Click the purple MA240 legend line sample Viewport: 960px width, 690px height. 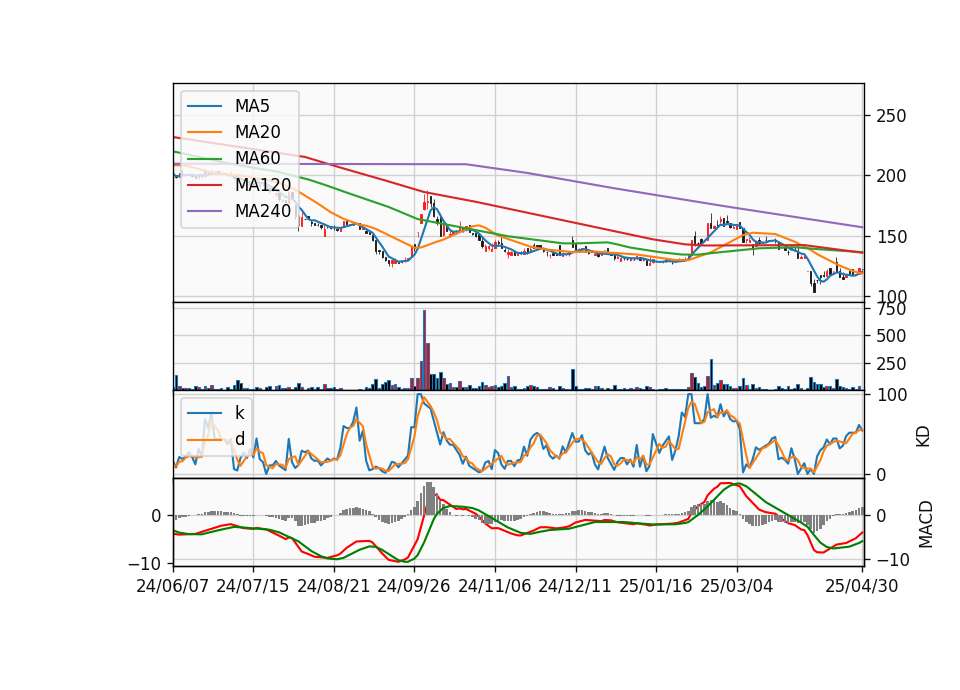pos(204,211)
